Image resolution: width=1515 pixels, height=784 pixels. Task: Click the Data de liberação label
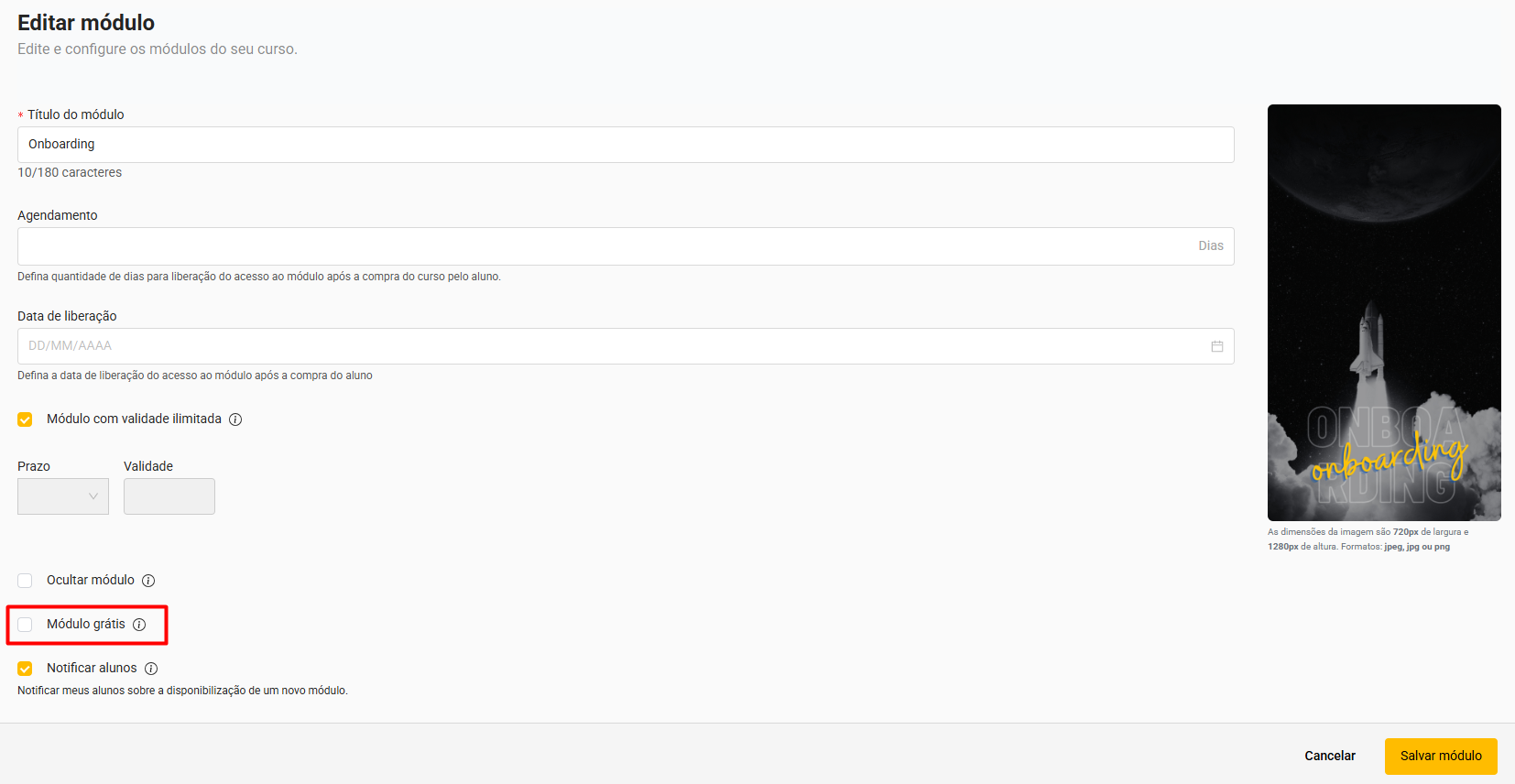pos(67,316)
